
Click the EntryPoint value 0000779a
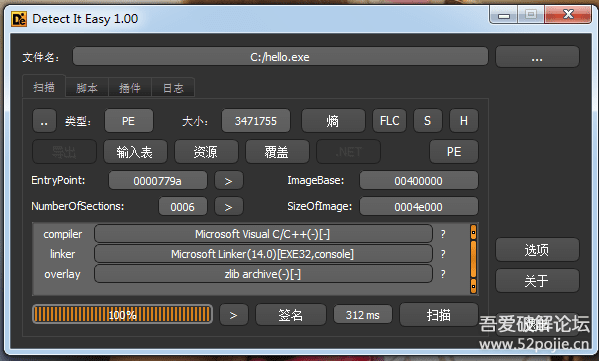click(158, 180)
